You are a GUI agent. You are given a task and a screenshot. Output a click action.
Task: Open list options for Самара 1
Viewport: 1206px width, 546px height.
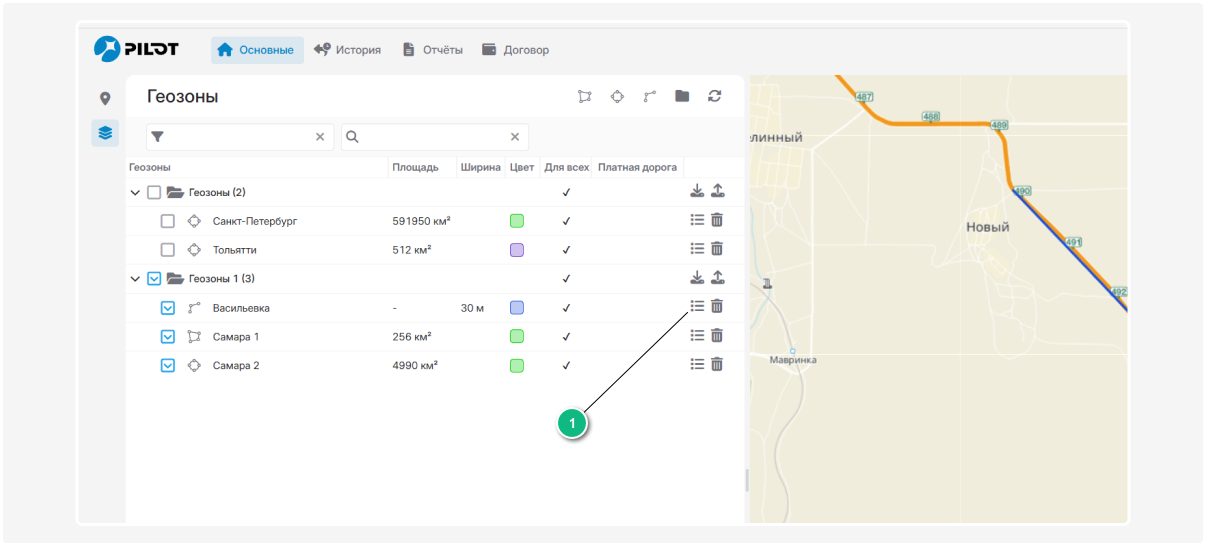tap(698, 336)
